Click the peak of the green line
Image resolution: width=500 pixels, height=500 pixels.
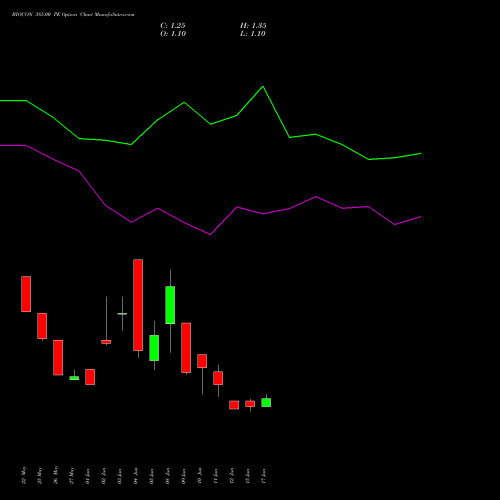(263, 86)
